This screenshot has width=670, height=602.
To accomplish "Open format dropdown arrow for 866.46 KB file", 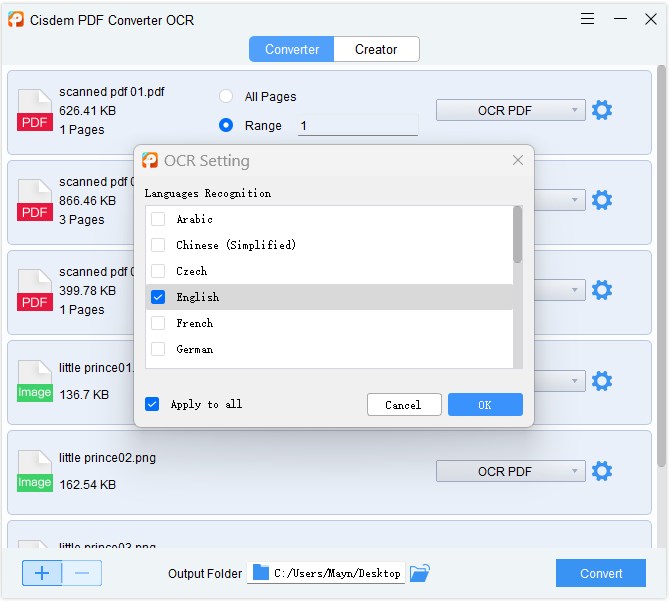I will point(574,200).
